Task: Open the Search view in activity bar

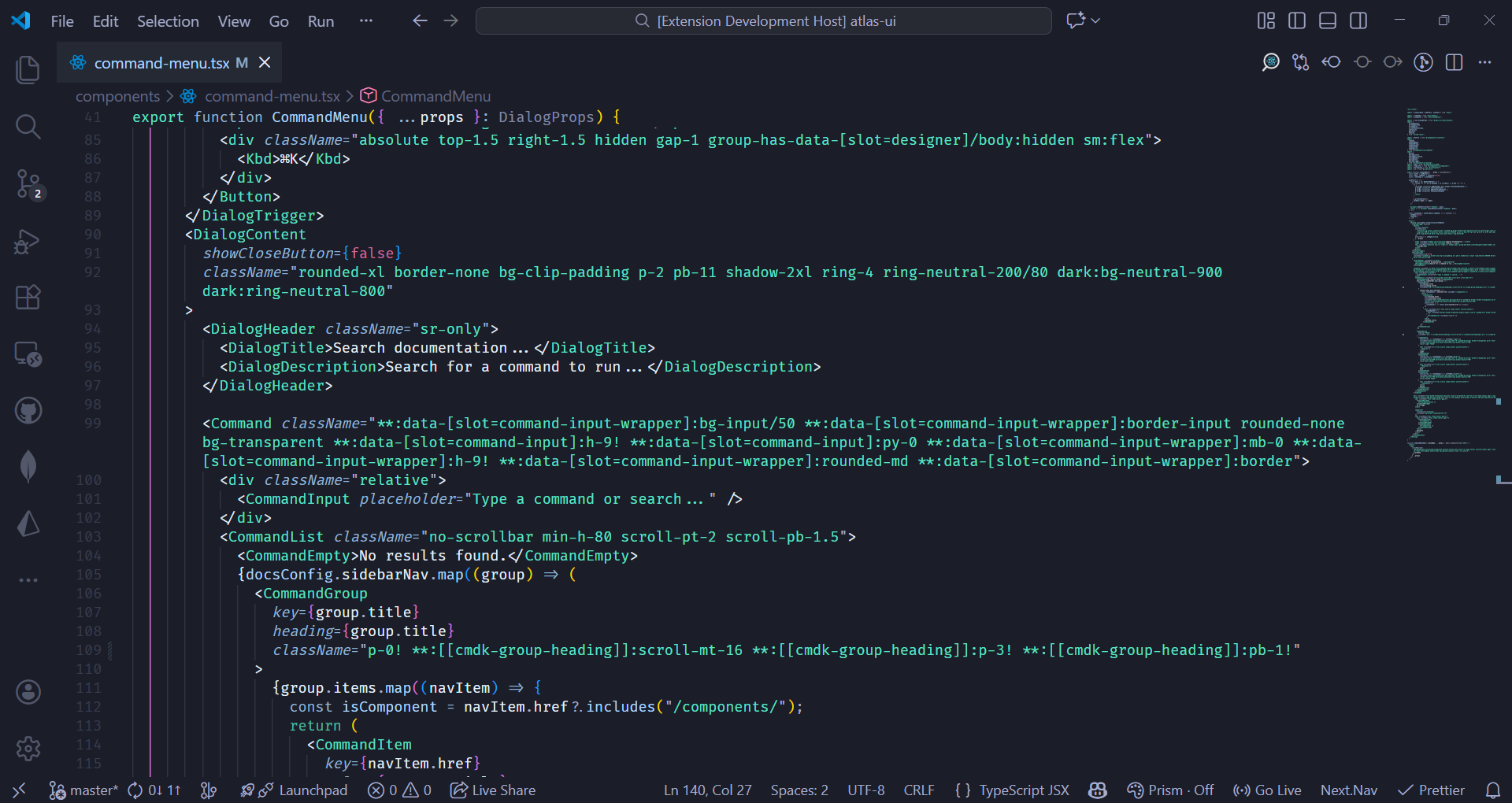Action: pyautogui.click(x=28, y=127)
